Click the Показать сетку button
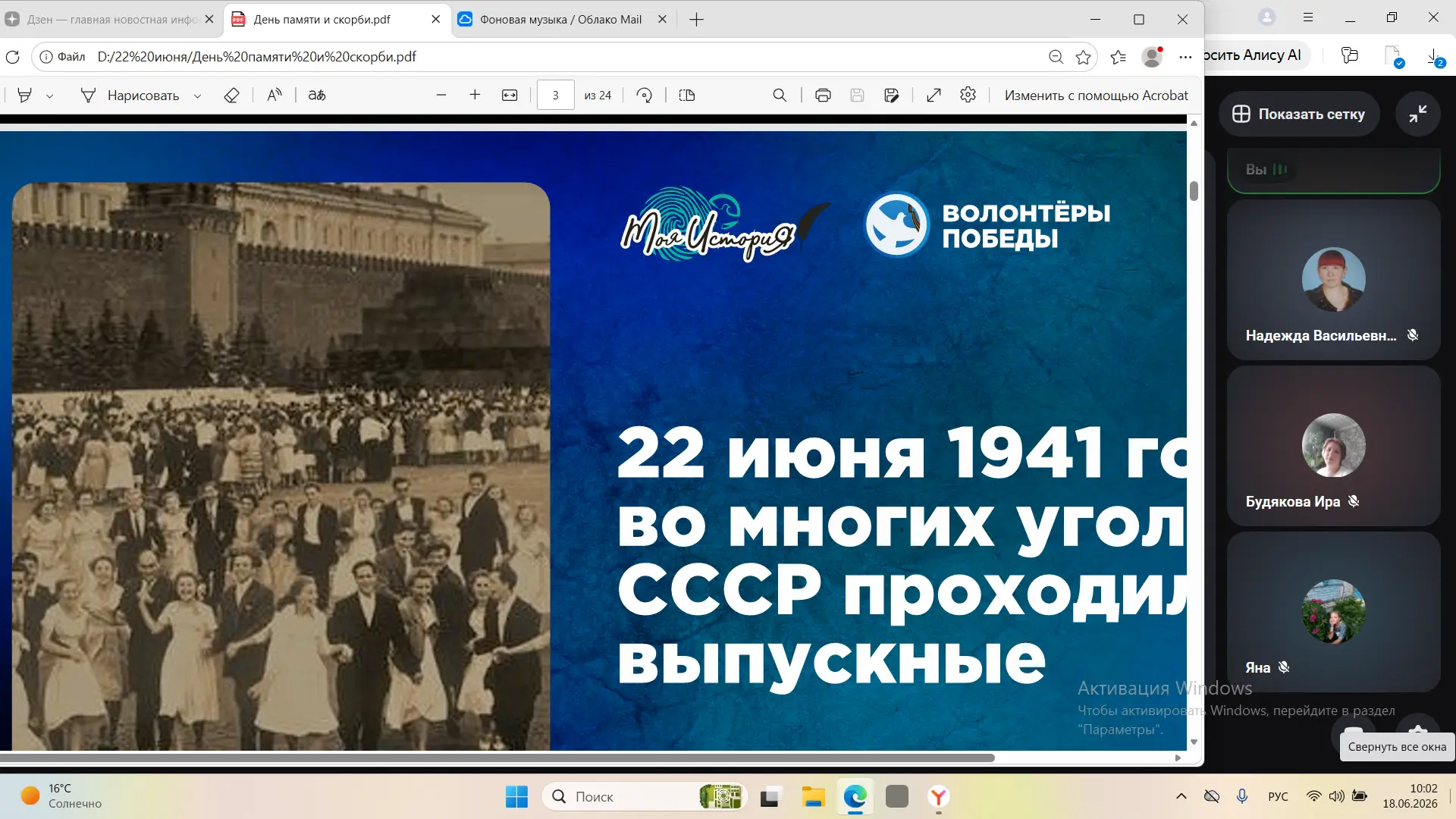This screenshot has height=819, width=1456. pos(1299,114)
